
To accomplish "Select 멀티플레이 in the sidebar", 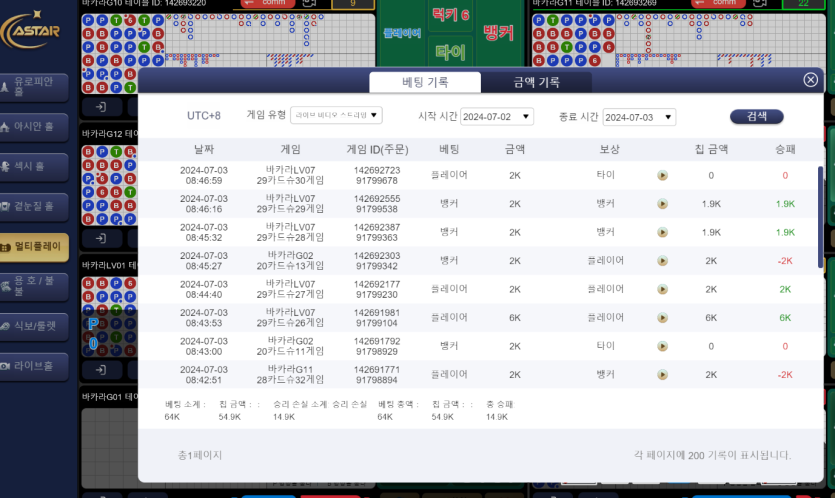I will click(34, 247).
